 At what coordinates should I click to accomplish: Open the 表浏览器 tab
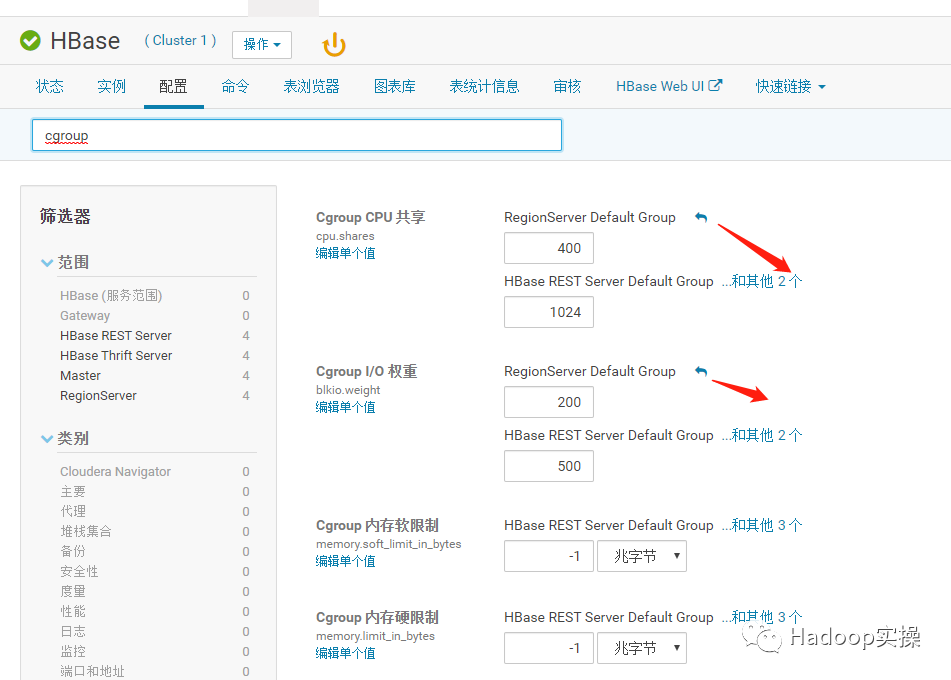tap(312, 87)
